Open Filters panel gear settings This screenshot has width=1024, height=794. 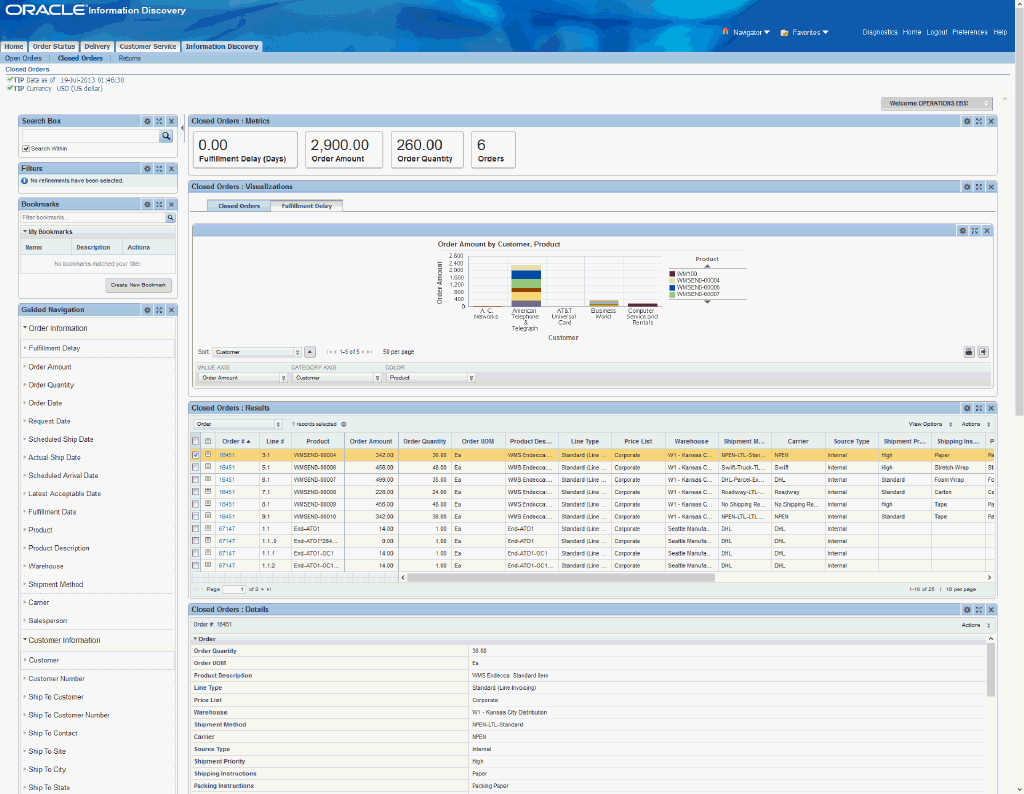(147, 168)
